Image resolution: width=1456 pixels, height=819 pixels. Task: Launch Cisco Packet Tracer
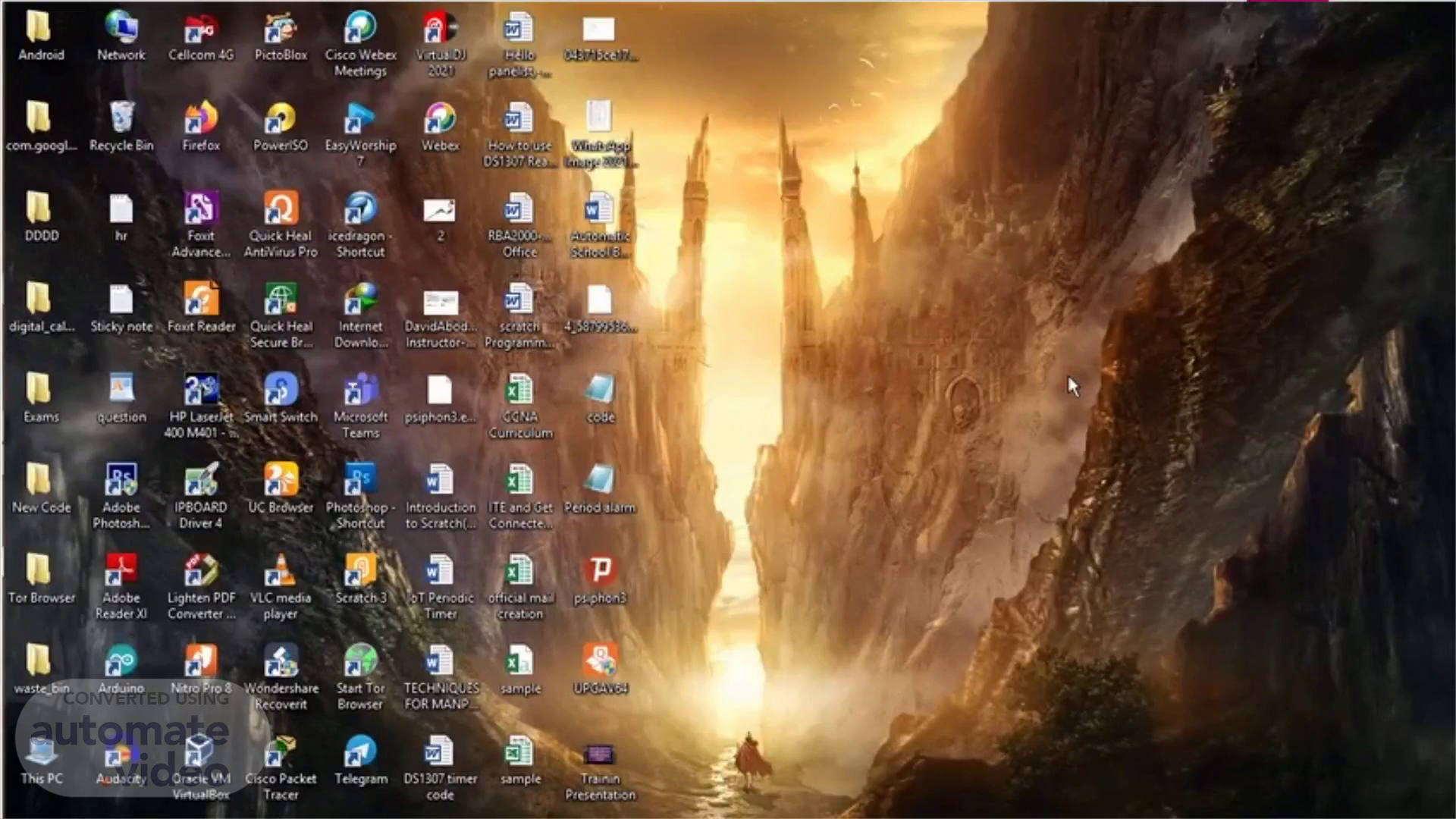click(281, 766)
